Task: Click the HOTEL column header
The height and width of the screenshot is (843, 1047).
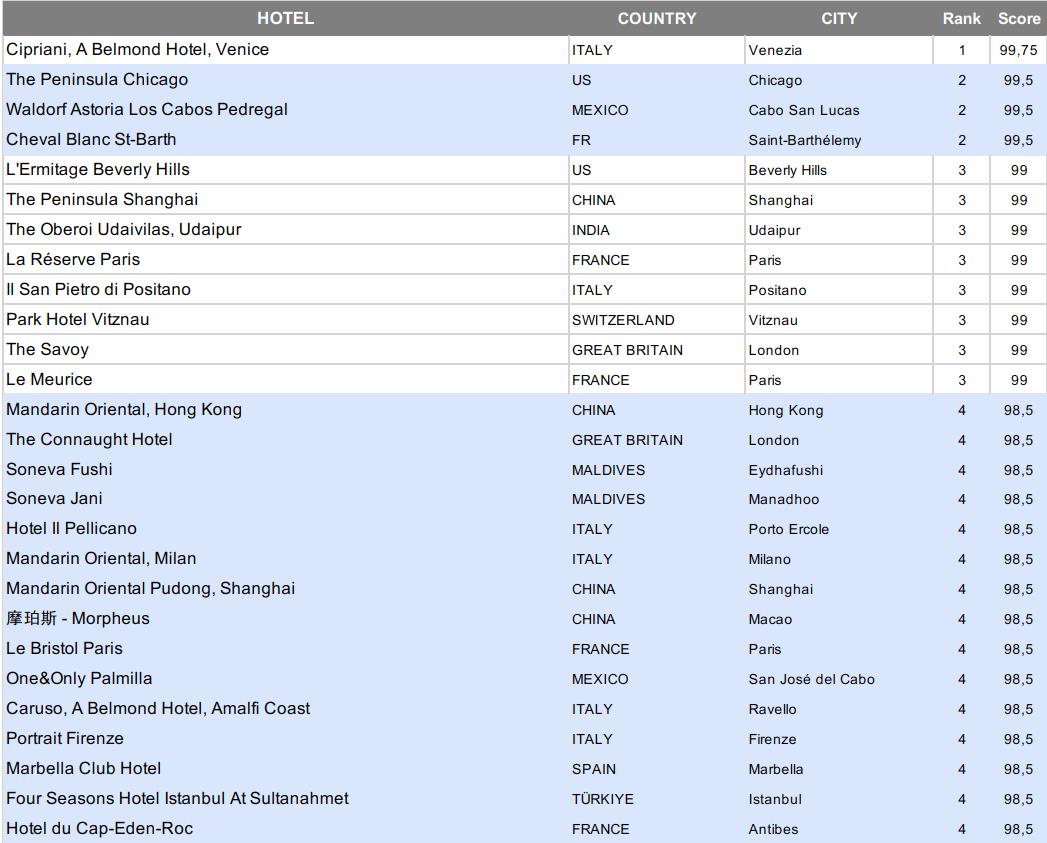Action: pyautogui.click(x=285, y=18)
